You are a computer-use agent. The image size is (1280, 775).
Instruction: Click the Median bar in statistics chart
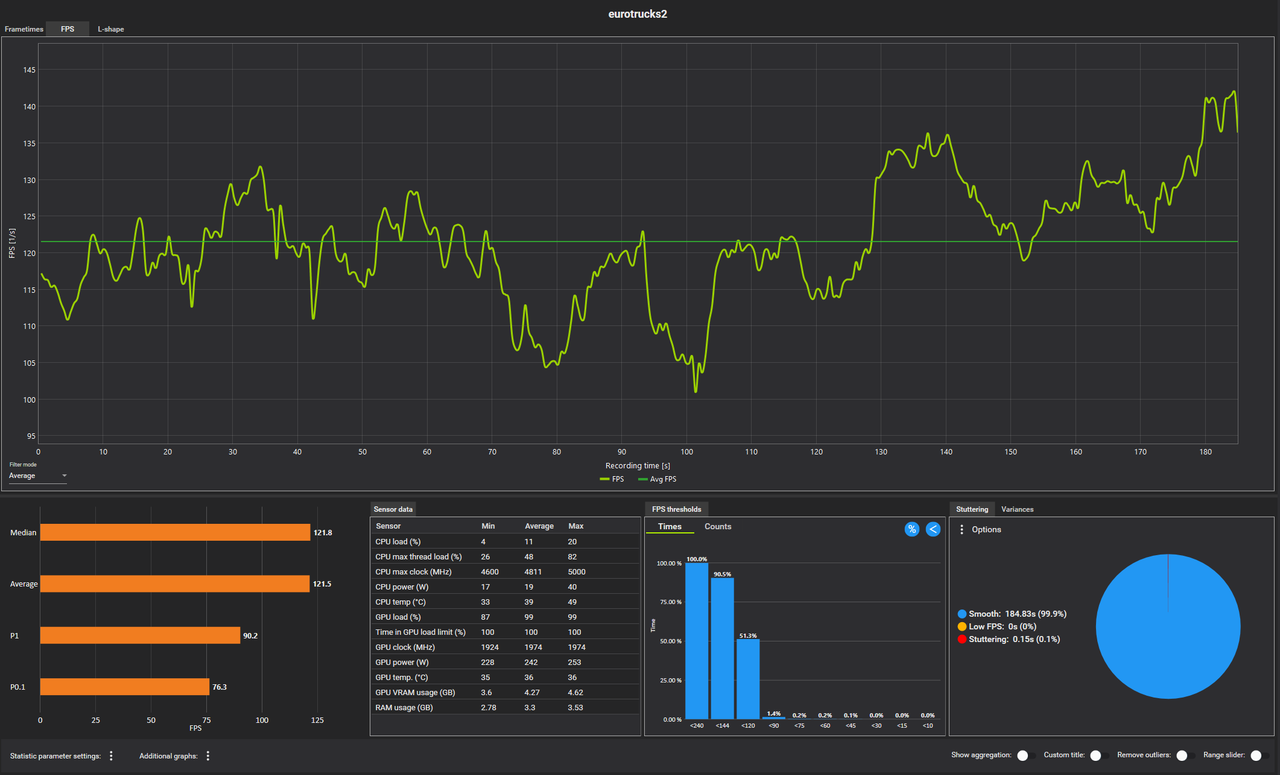(175, 532)
